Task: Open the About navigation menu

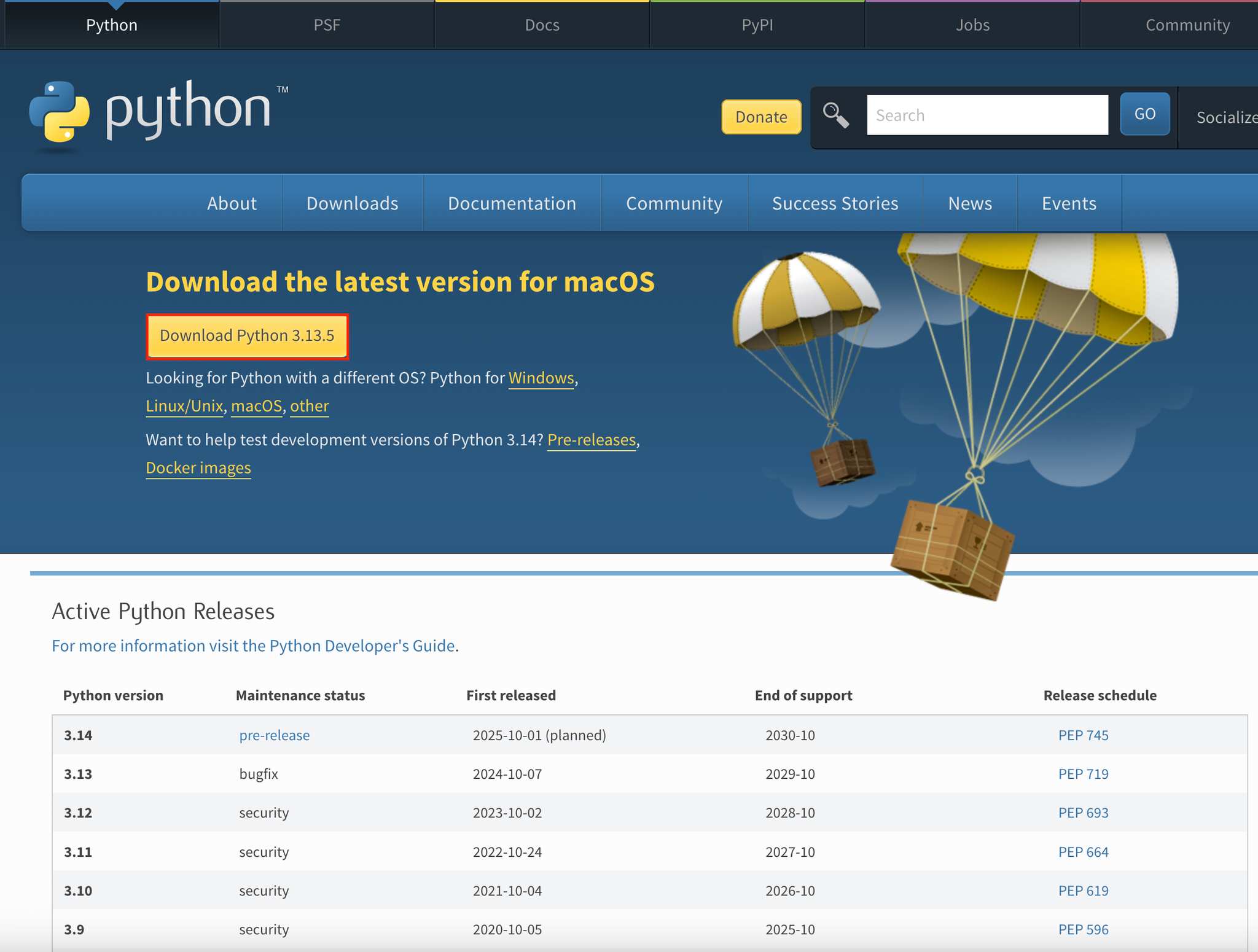Action: point(232,203)
